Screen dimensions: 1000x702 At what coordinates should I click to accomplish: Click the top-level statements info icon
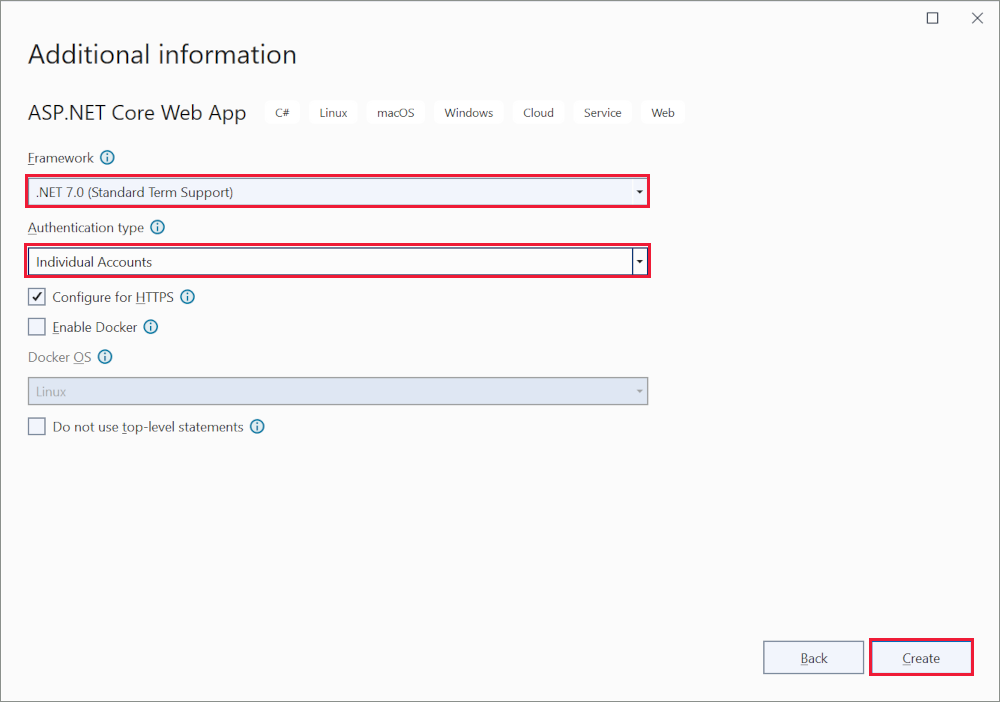[257, 427]
